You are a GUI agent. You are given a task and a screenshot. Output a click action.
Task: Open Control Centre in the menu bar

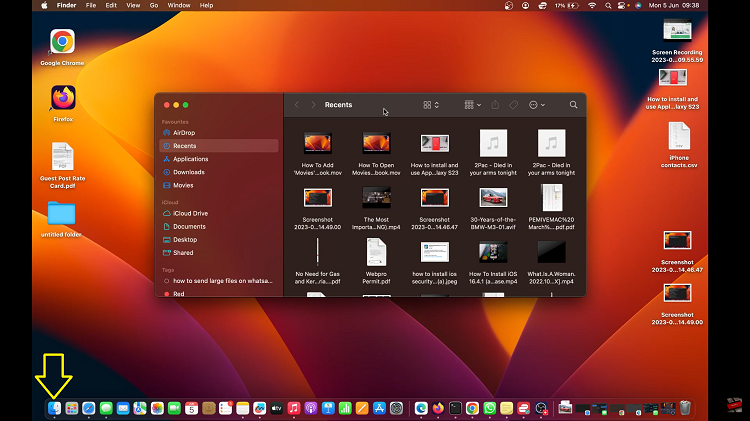tap(622, 5)
